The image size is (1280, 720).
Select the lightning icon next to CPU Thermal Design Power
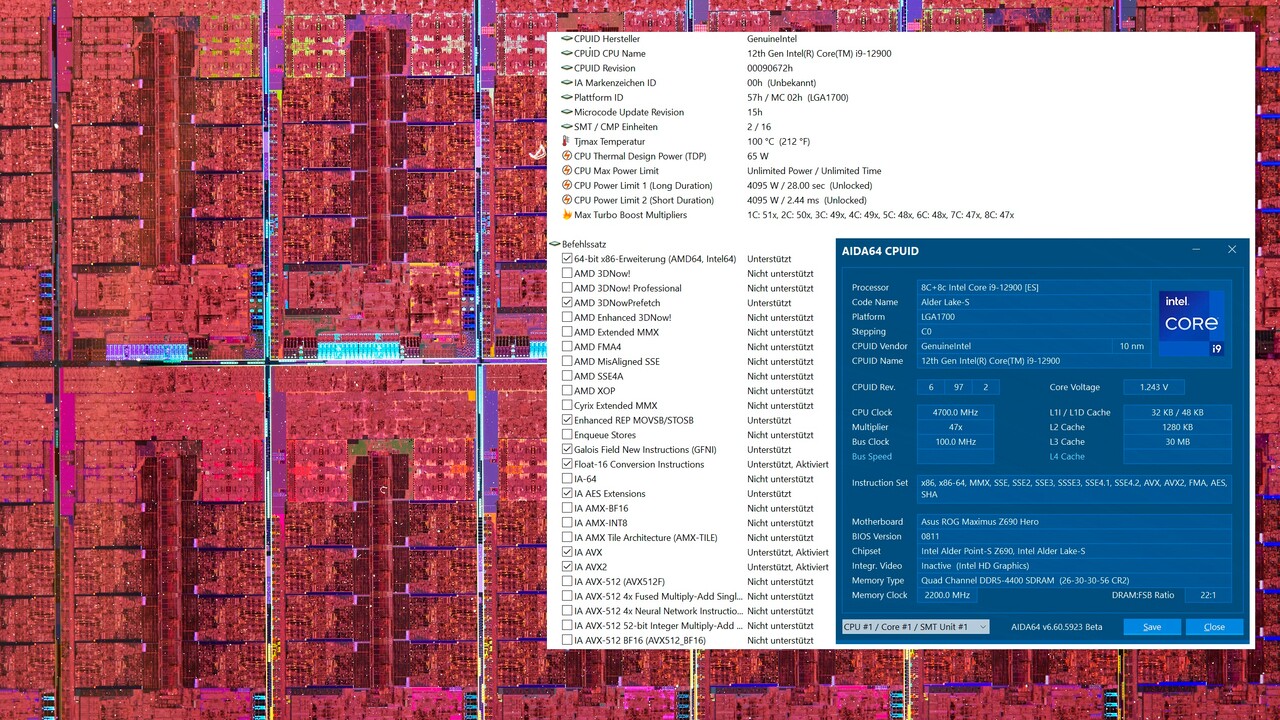[x=568, y=156]
